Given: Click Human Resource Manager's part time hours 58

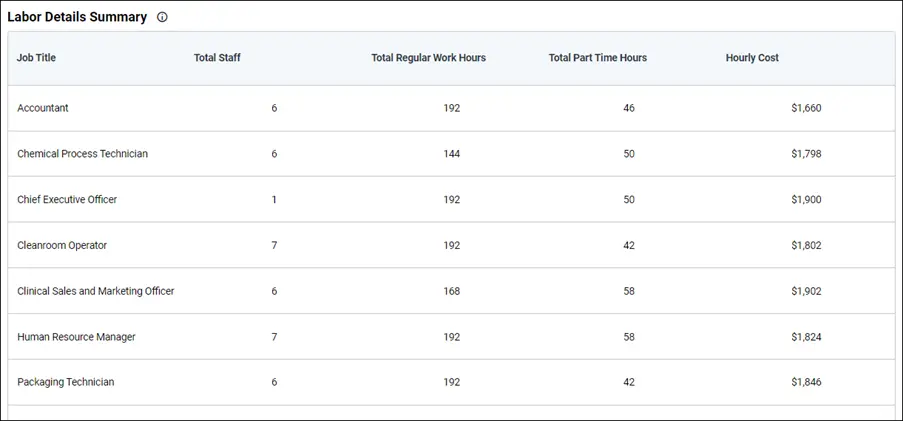Looking at the screenshot, I should (x=629, y=336).
